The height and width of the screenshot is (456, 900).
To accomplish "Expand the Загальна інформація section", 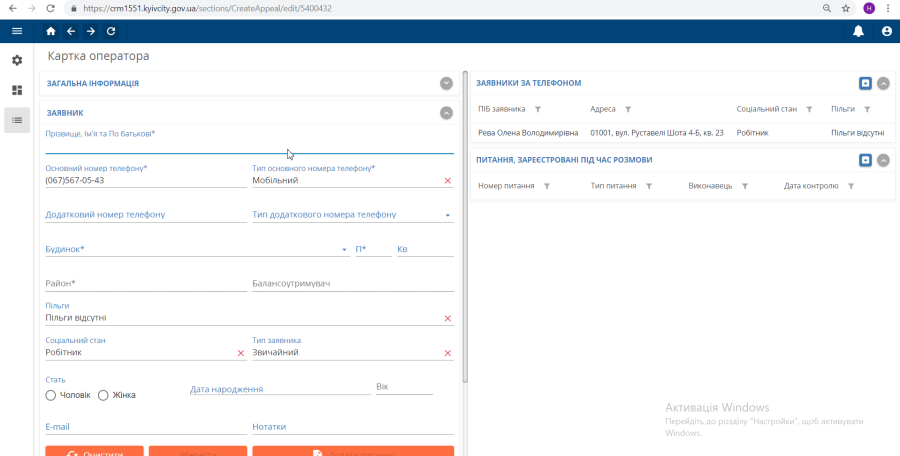I will point(446,84).
